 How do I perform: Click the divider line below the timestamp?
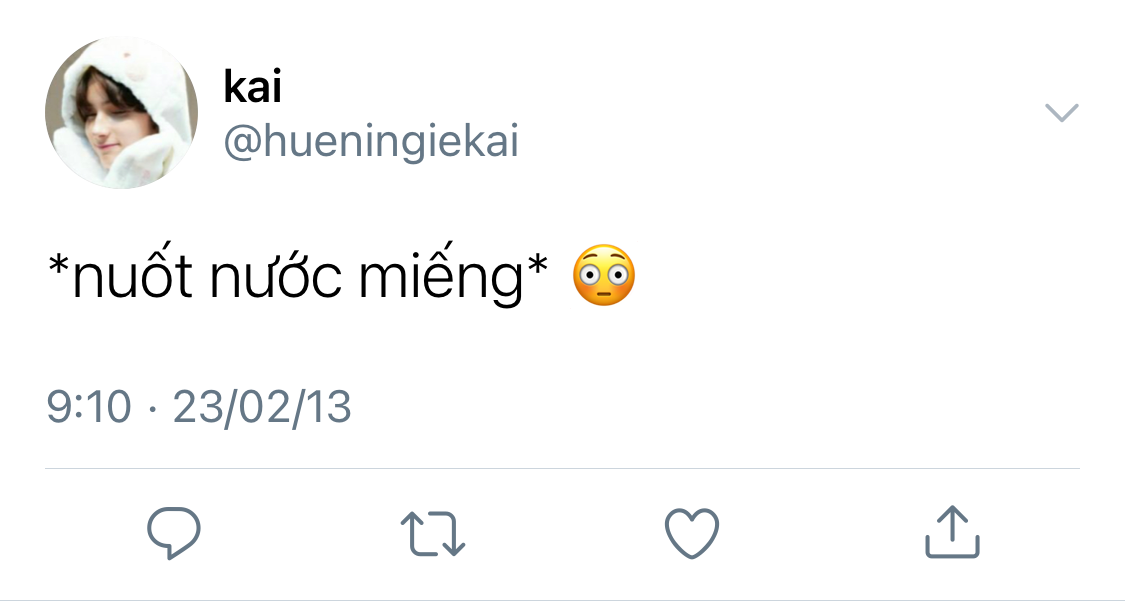tap(562, 468)
